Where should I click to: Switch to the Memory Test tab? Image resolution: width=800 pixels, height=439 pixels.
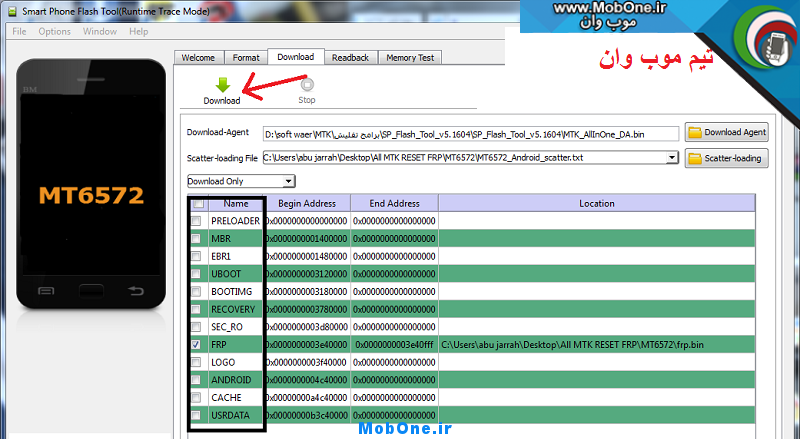(410, 58)
